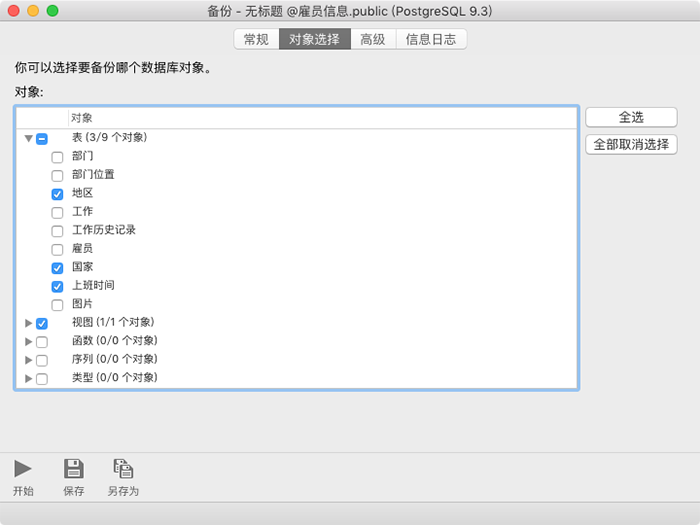Check the 图片 table checkbox
This screenshot has height=525, width=700.
coord(57,305)
